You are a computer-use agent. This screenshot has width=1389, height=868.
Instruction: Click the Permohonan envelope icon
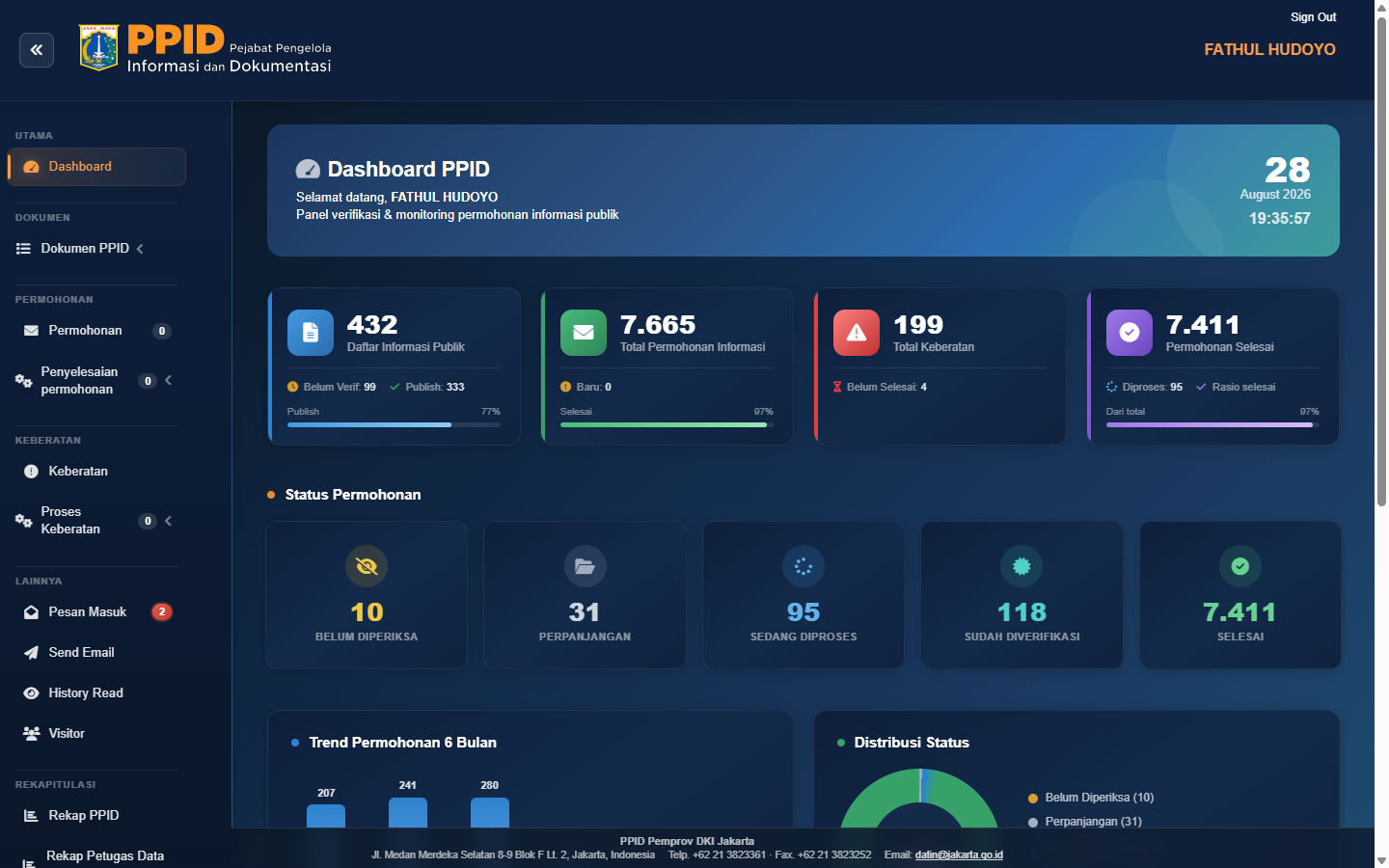click(x=31, y=331)
